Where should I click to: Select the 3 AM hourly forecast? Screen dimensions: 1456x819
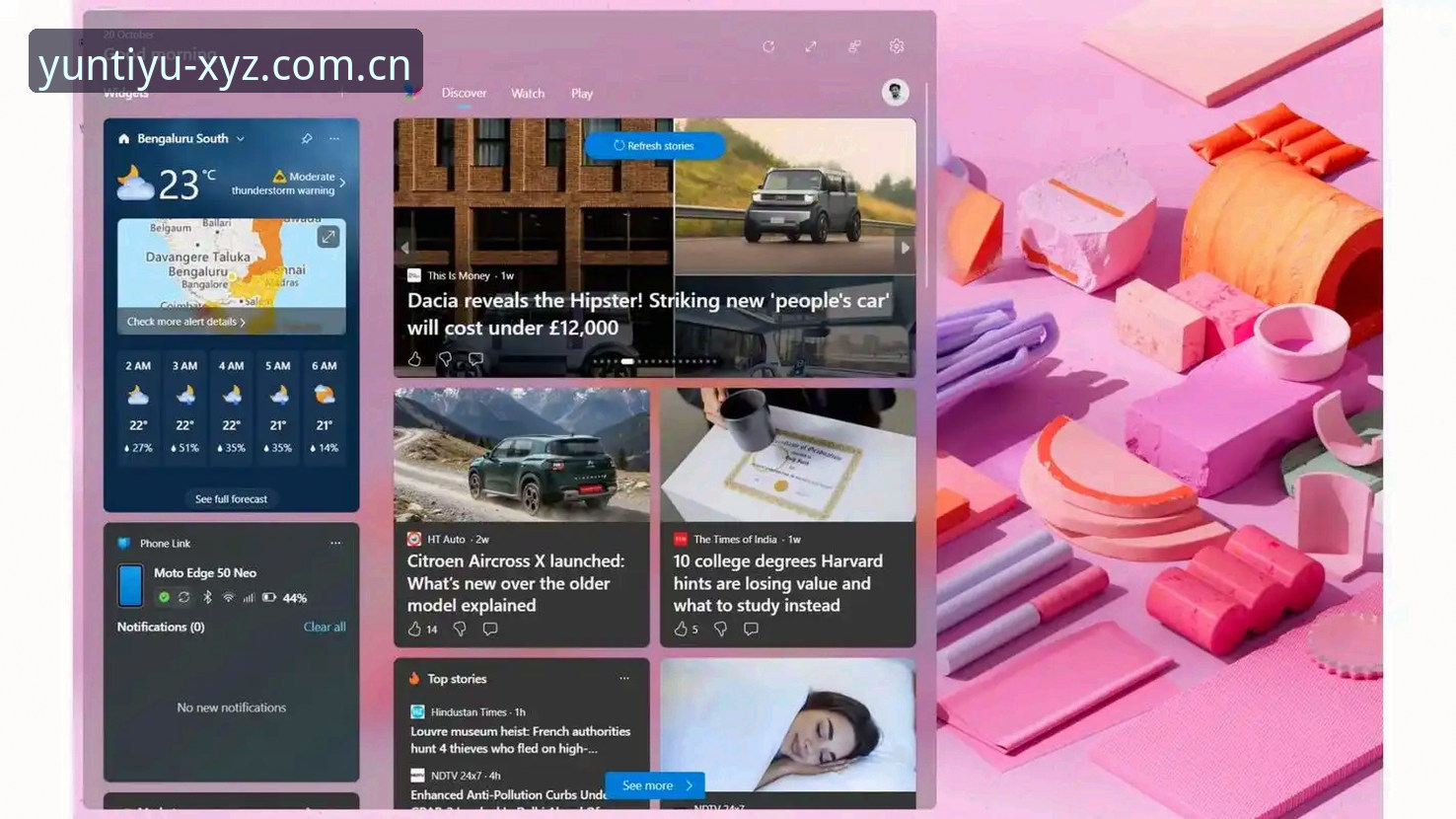tap(184, 409)
